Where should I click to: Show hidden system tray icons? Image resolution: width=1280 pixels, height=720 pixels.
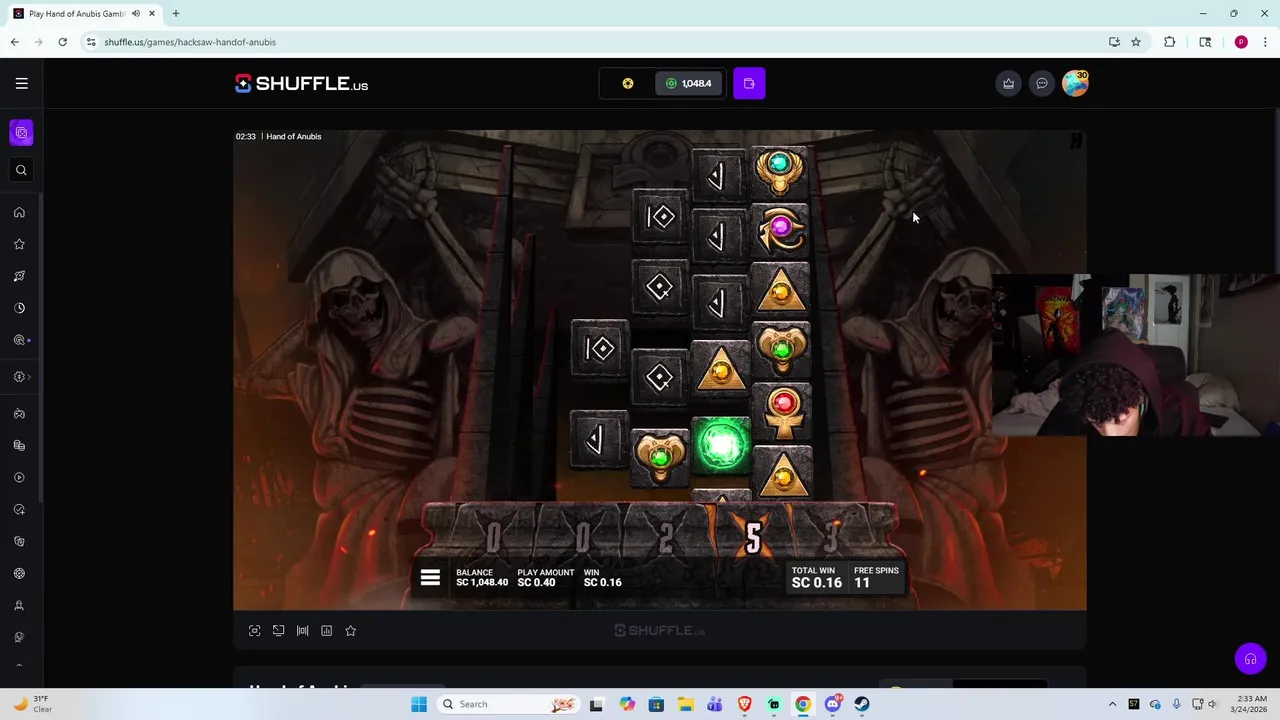(x=1112, y=704)
